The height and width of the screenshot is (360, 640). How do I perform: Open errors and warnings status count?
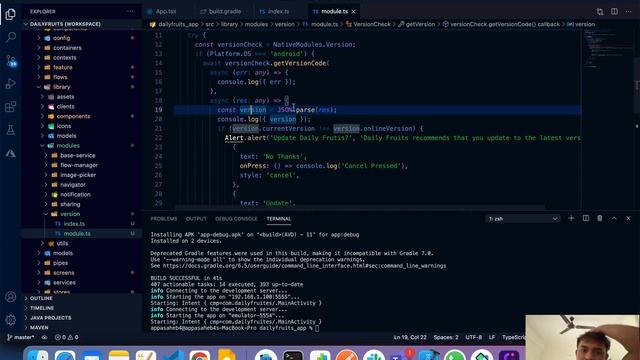(x=67, y=338)
